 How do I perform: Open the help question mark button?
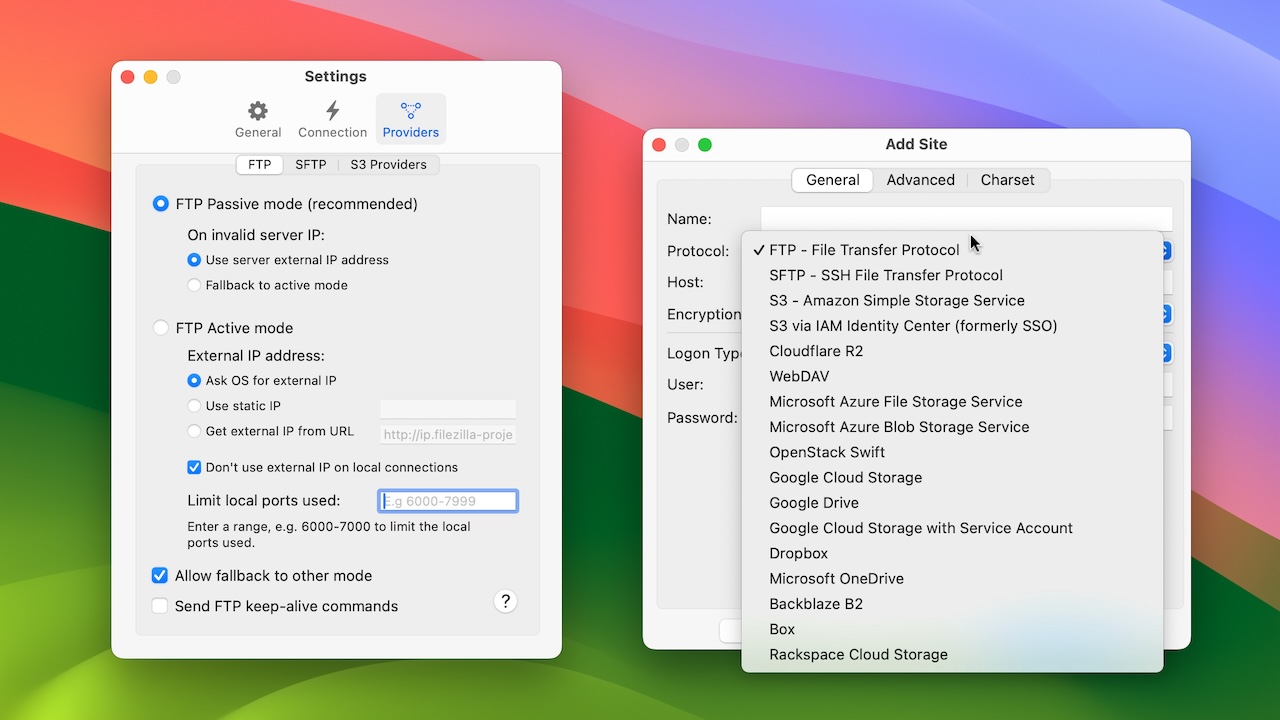505,601
